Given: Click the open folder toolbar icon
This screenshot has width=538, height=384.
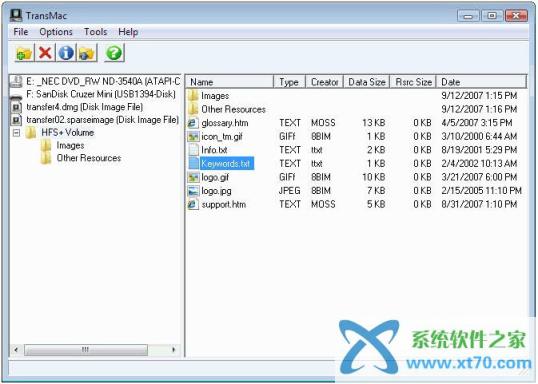Looking at the screenshot, I should pos(24,53).
